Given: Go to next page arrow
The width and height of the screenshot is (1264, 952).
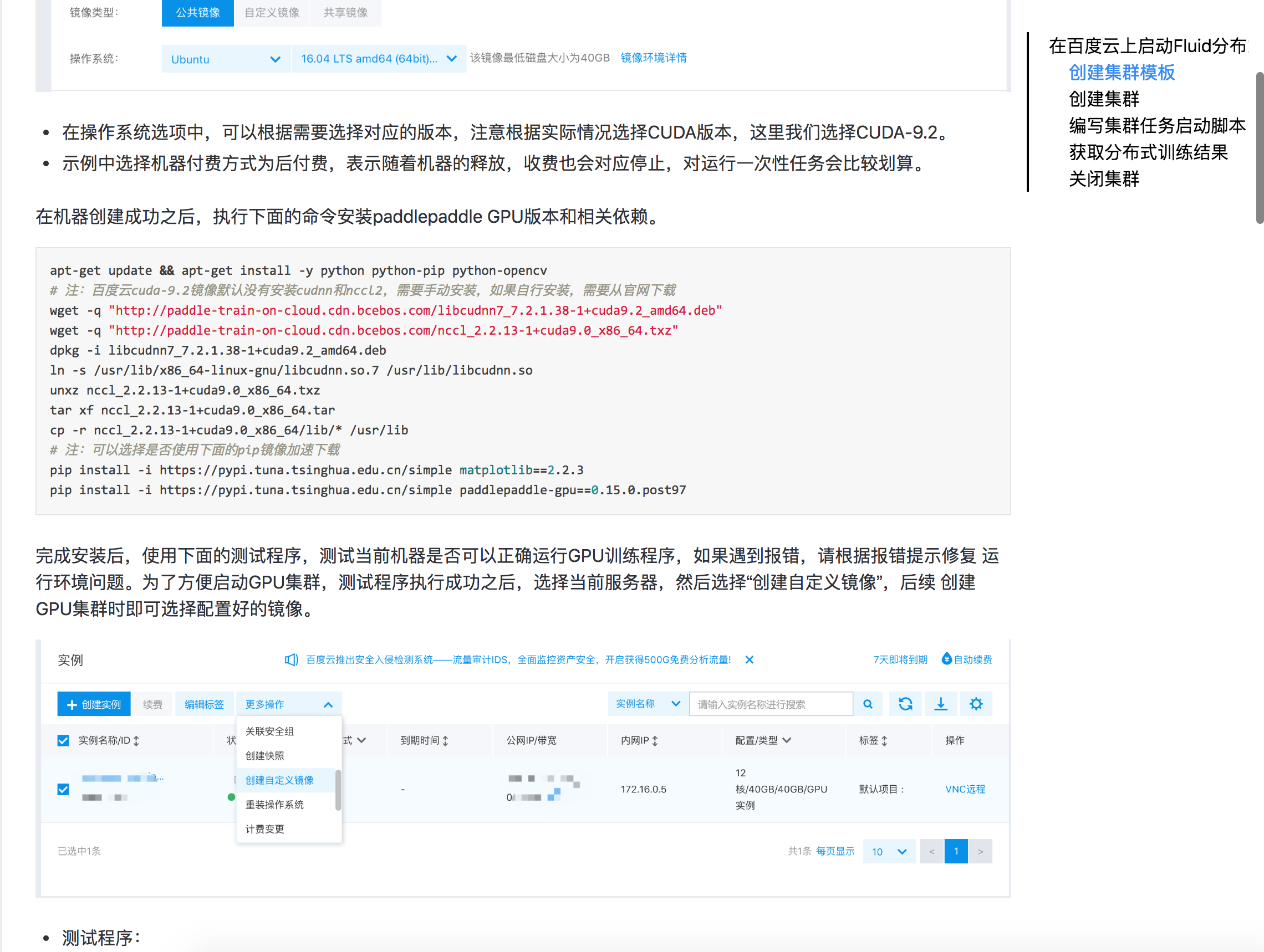Looking at the screenshot, I should point(980,852).
